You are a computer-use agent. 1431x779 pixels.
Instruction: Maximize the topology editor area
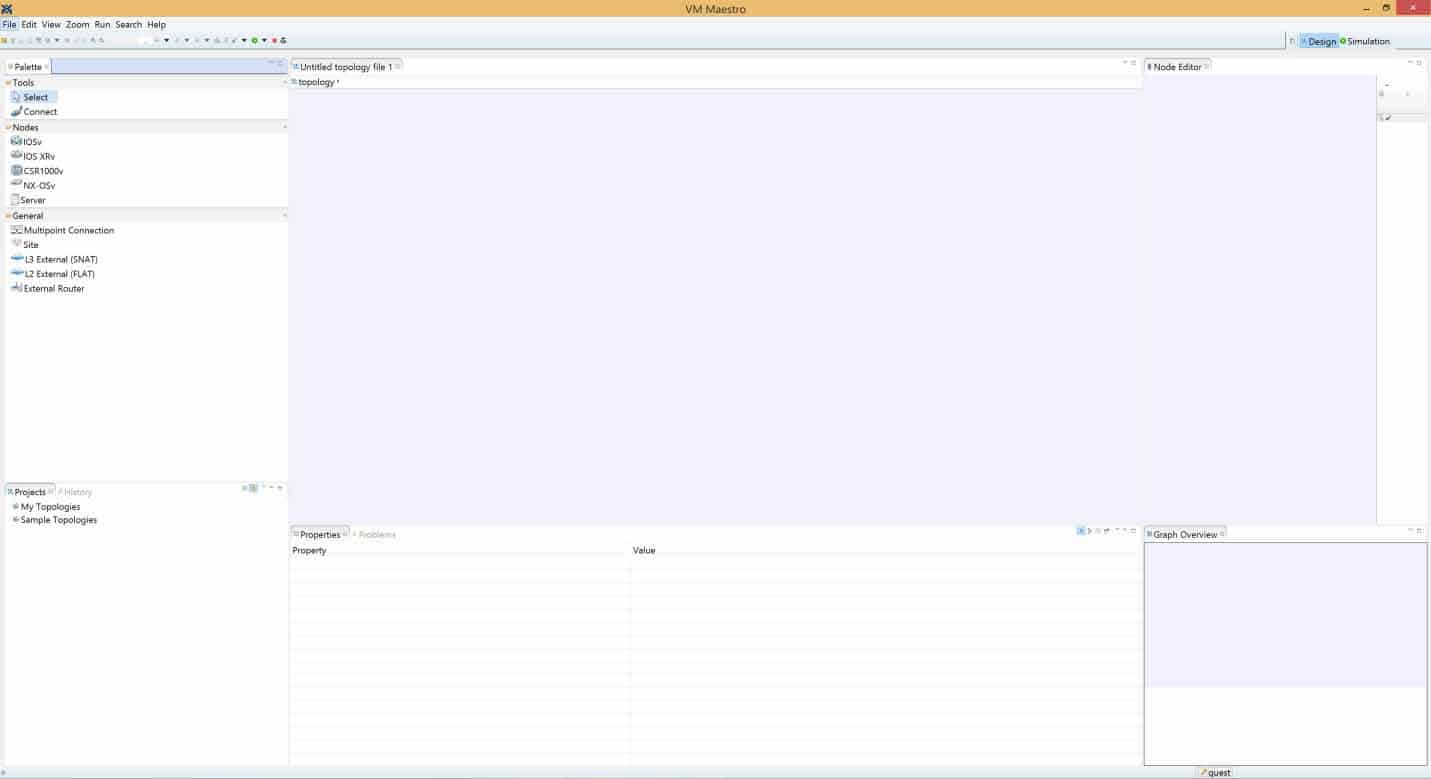1134,63
